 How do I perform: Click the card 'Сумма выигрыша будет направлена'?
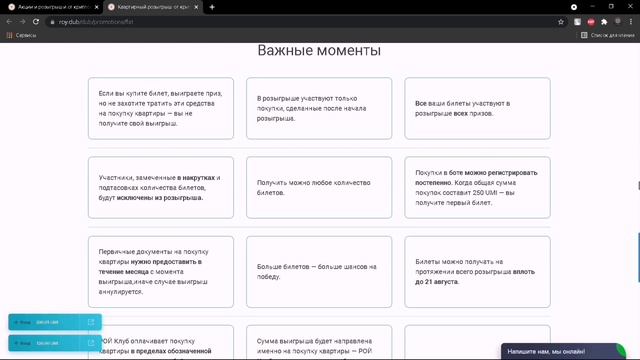(x=319, y=342)
